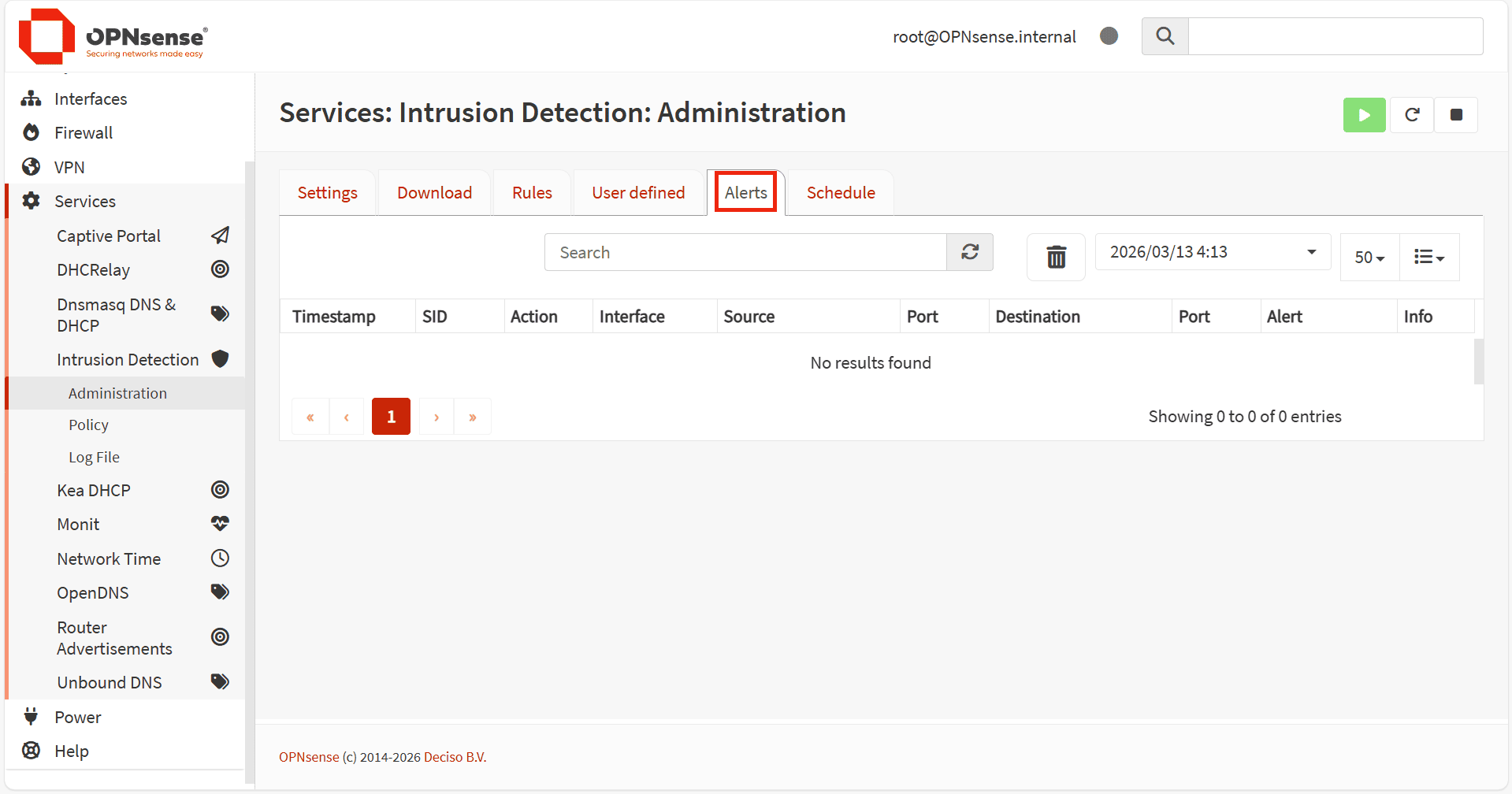This screenshot has width=1512, height=794.
Task: Click the Captive Portal paper plane icon
Action: coord(221,236)
